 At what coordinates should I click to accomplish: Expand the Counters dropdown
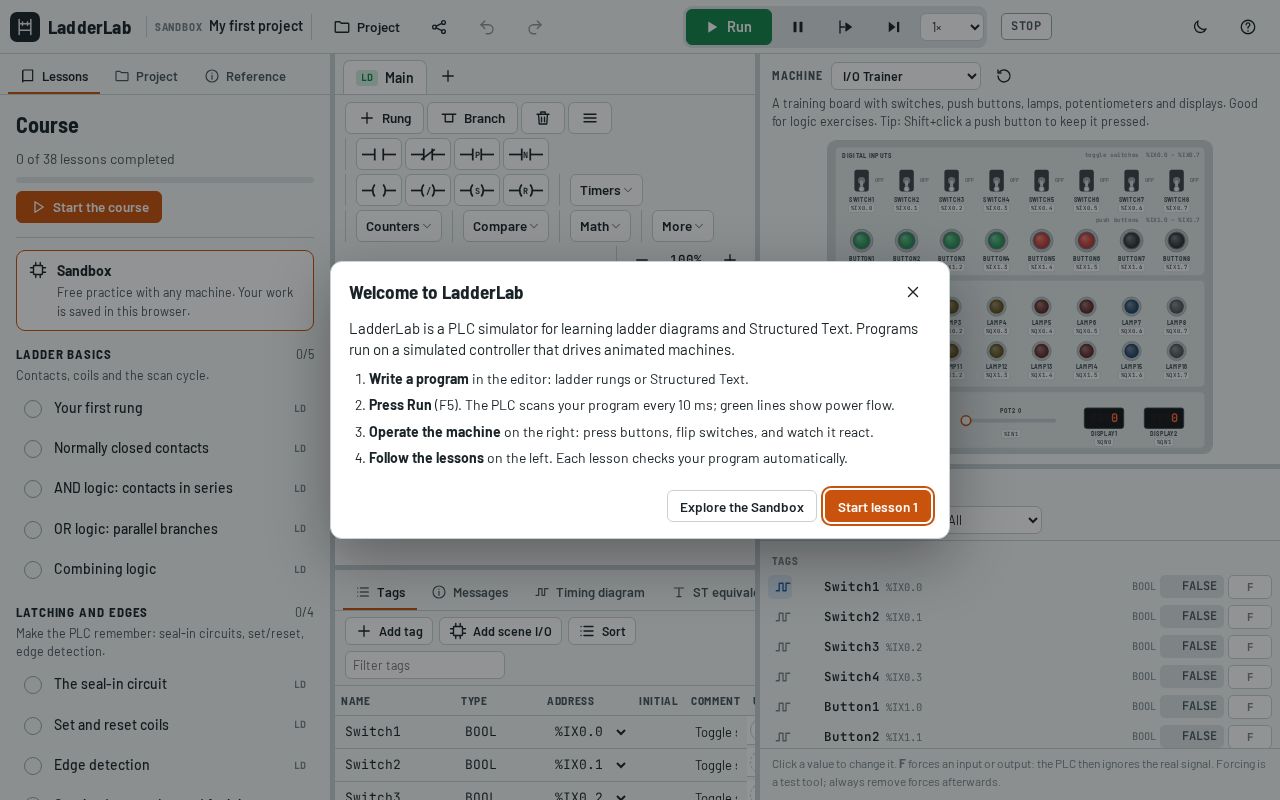coord(399,226)
